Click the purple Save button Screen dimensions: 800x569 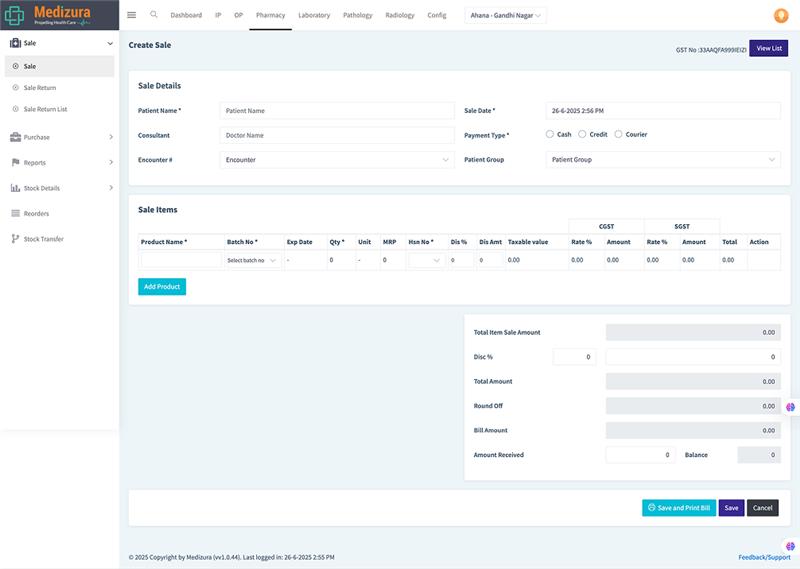point(731,508)
